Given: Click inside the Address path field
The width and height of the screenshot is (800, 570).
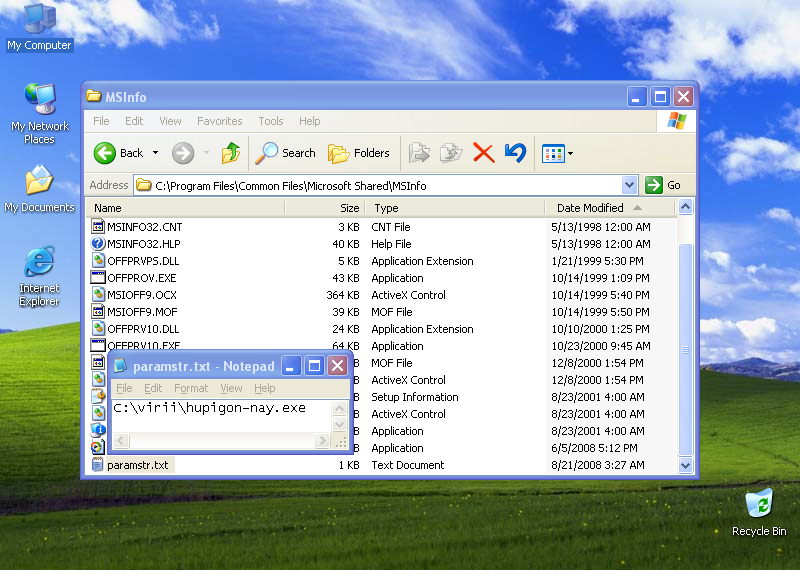Looking at the screenshot, I should [378, 185].
